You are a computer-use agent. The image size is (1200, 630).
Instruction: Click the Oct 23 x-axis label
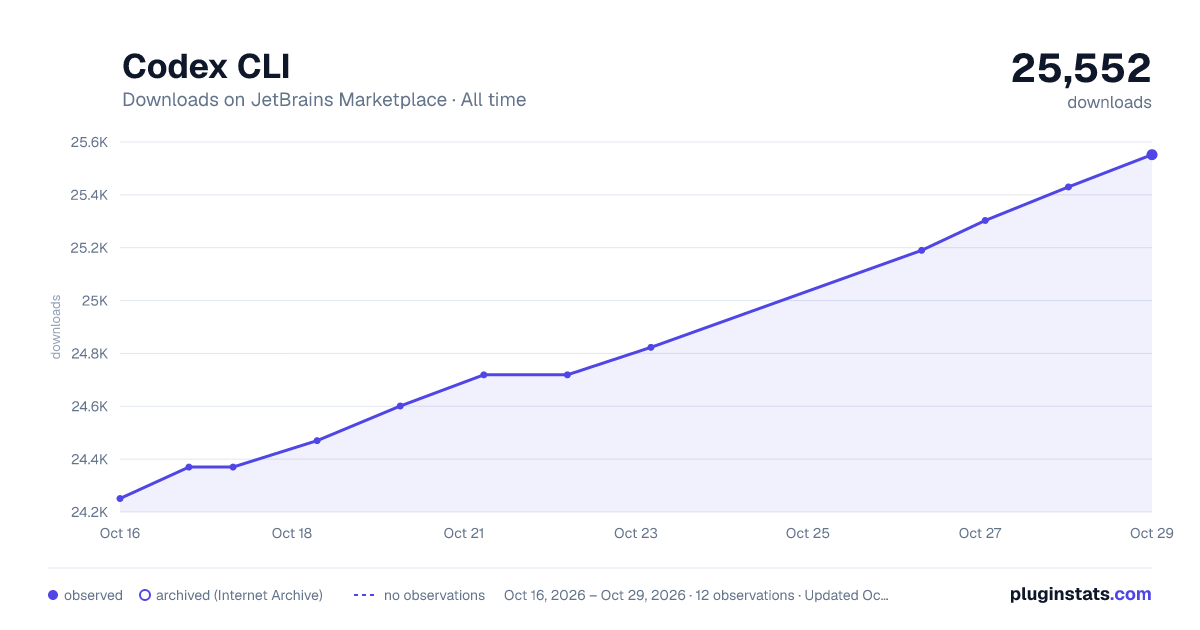[x=636, y=533]
